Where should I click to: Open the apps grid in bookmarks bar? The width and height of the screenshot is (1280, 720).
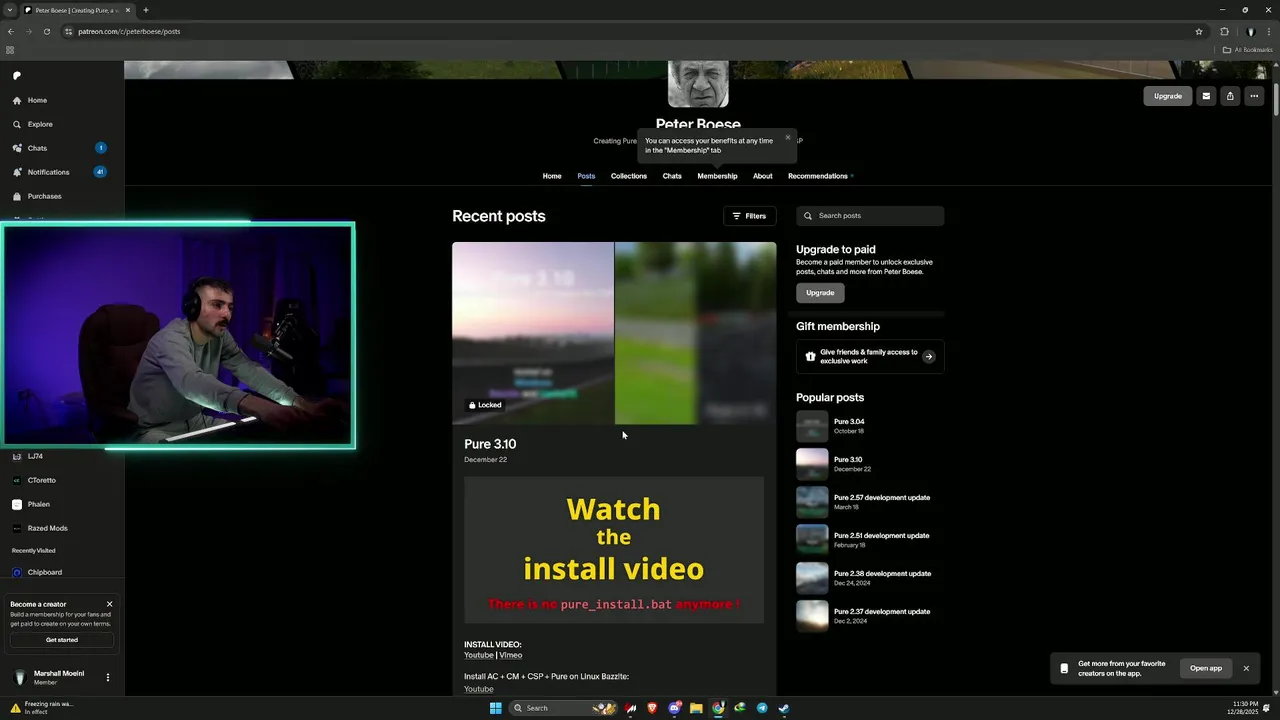click(x=10, y=50)
